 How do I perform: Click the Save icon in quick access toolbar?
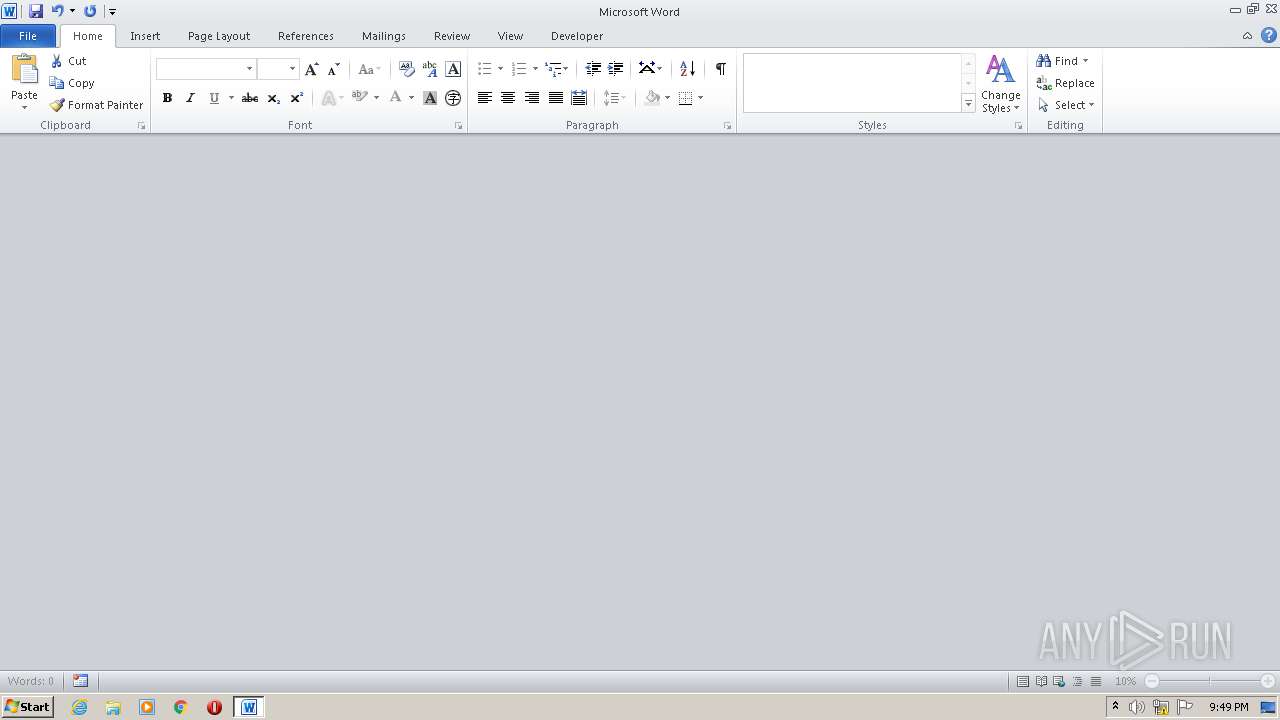pyautogui.click(x=36, y=11)
